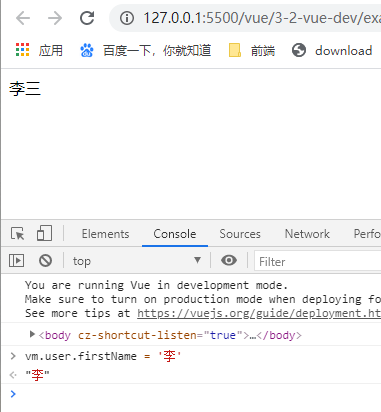Switch to the Elements tab
Viewport: 381px width, 412px height.
(x=105, y=234)
